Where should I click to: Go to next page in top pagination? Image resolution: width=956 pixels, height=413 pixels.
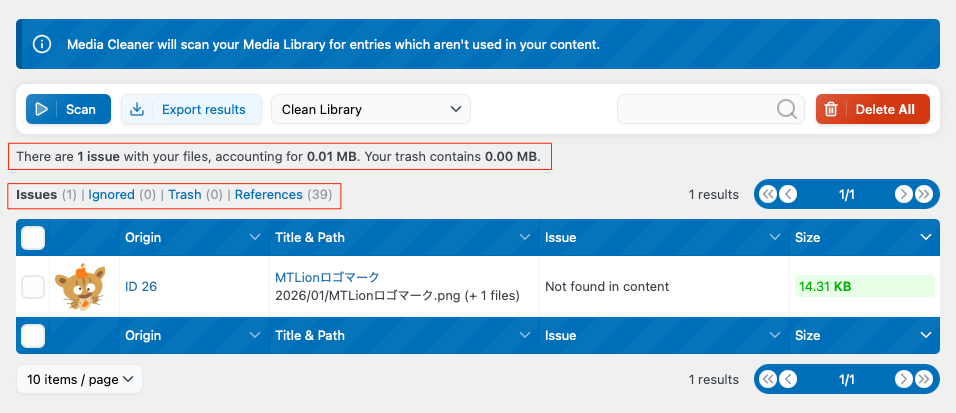(903, 194)
